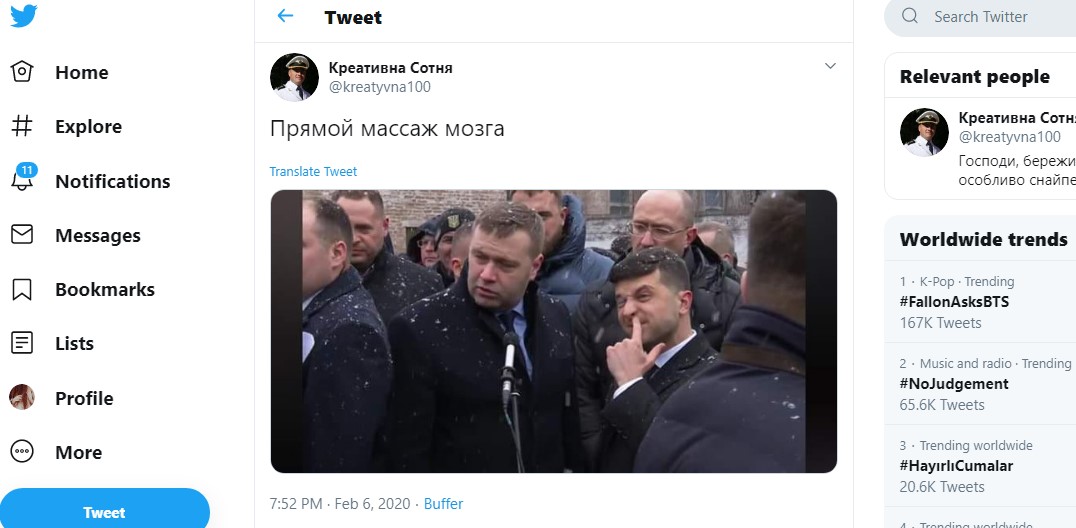The image size is (1076, 528).
Task: Click the Translate Tweet link
Action: [x=313, y=172]
